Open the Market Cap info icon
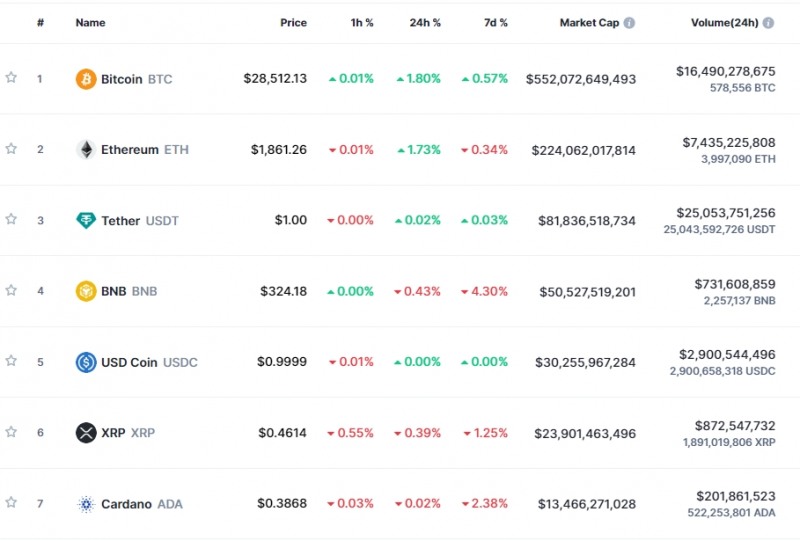Screen dimensions: 800x541 point(629,23)
